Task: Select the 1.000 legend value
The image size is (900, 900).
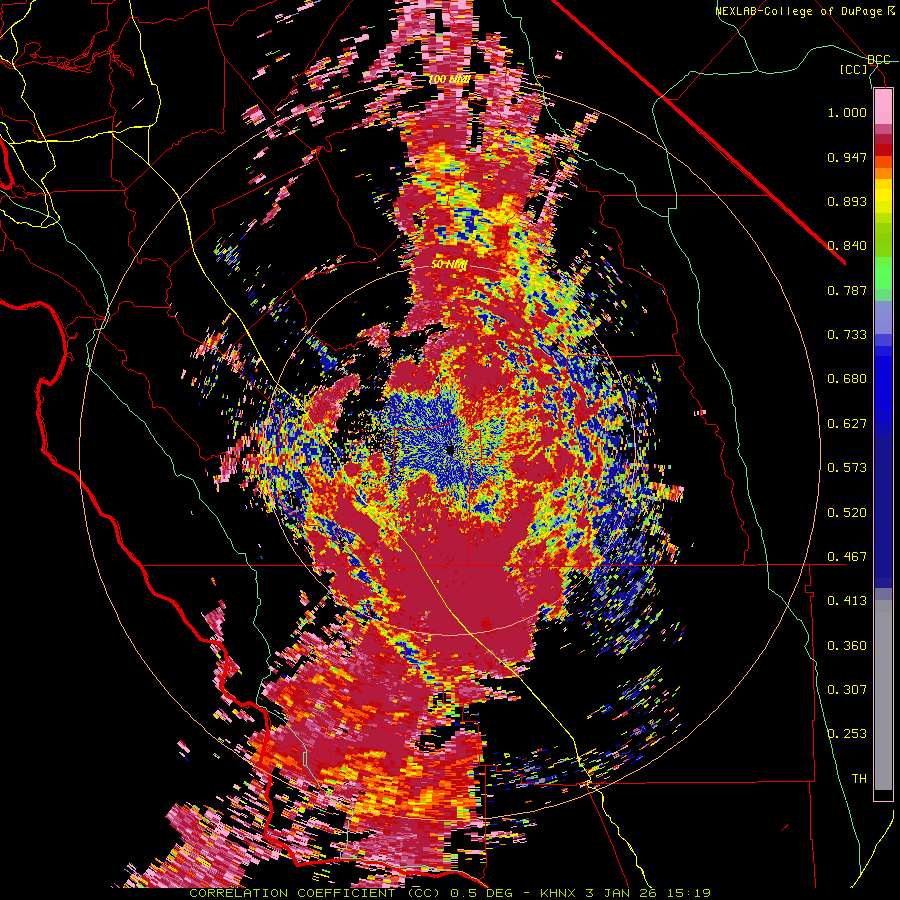Action: pos(847,112)
